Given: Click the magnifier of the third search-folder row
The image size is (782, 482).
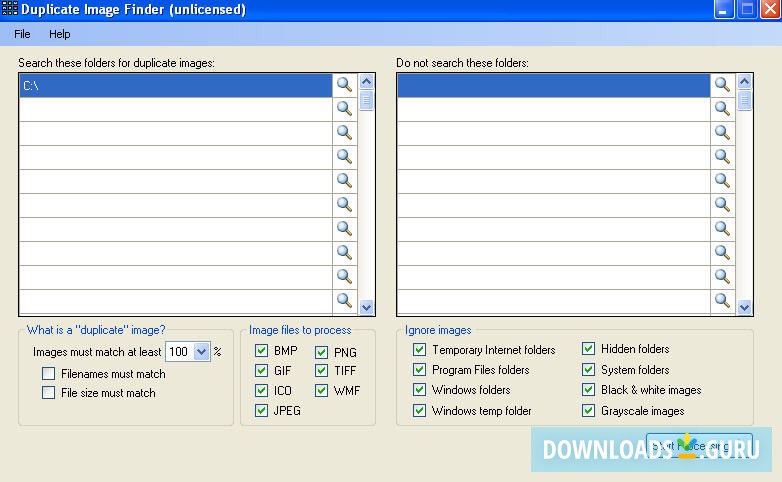Looking at the screenshot, I should click(x=345, y=133).
